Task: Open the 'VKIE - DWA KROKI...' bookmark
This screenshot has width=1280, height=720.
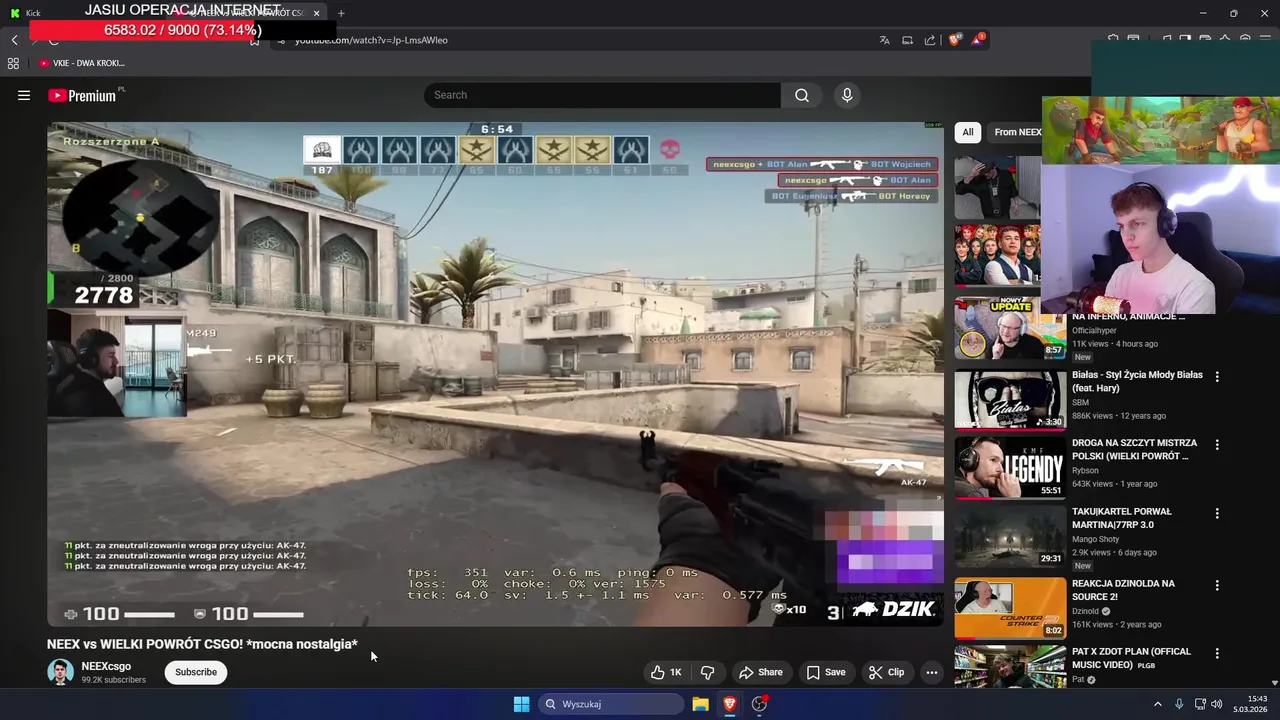Action: [x=82, y=63]
